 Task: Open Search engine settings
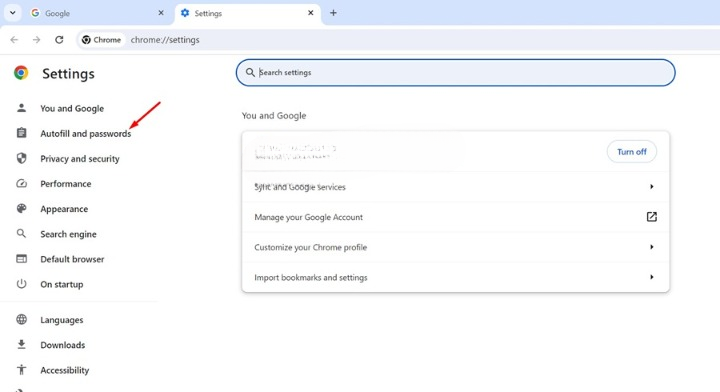coord(68,234)
